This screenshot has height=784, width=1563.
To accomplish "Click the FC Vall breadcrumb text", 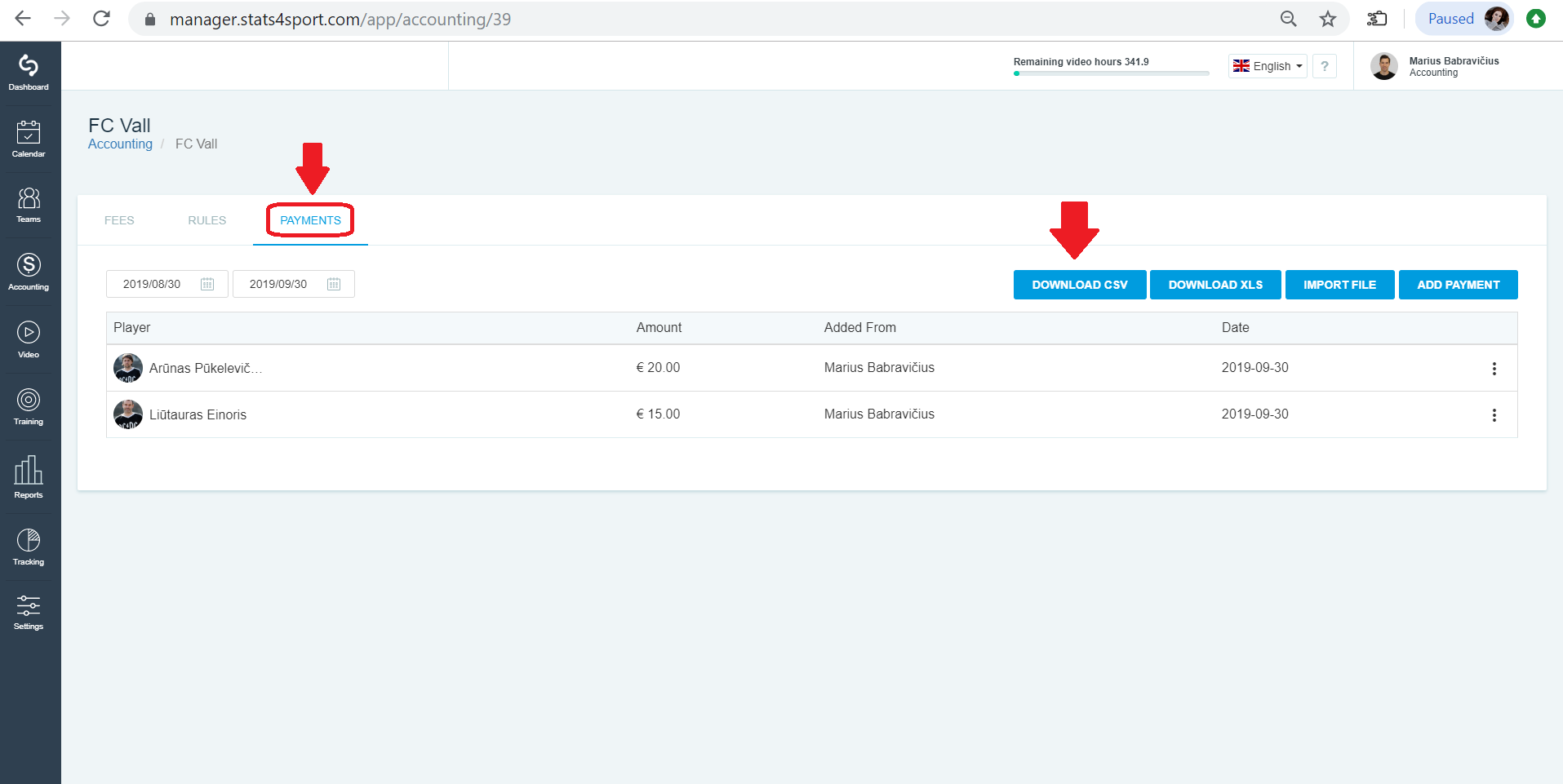I will coord(196,144).
